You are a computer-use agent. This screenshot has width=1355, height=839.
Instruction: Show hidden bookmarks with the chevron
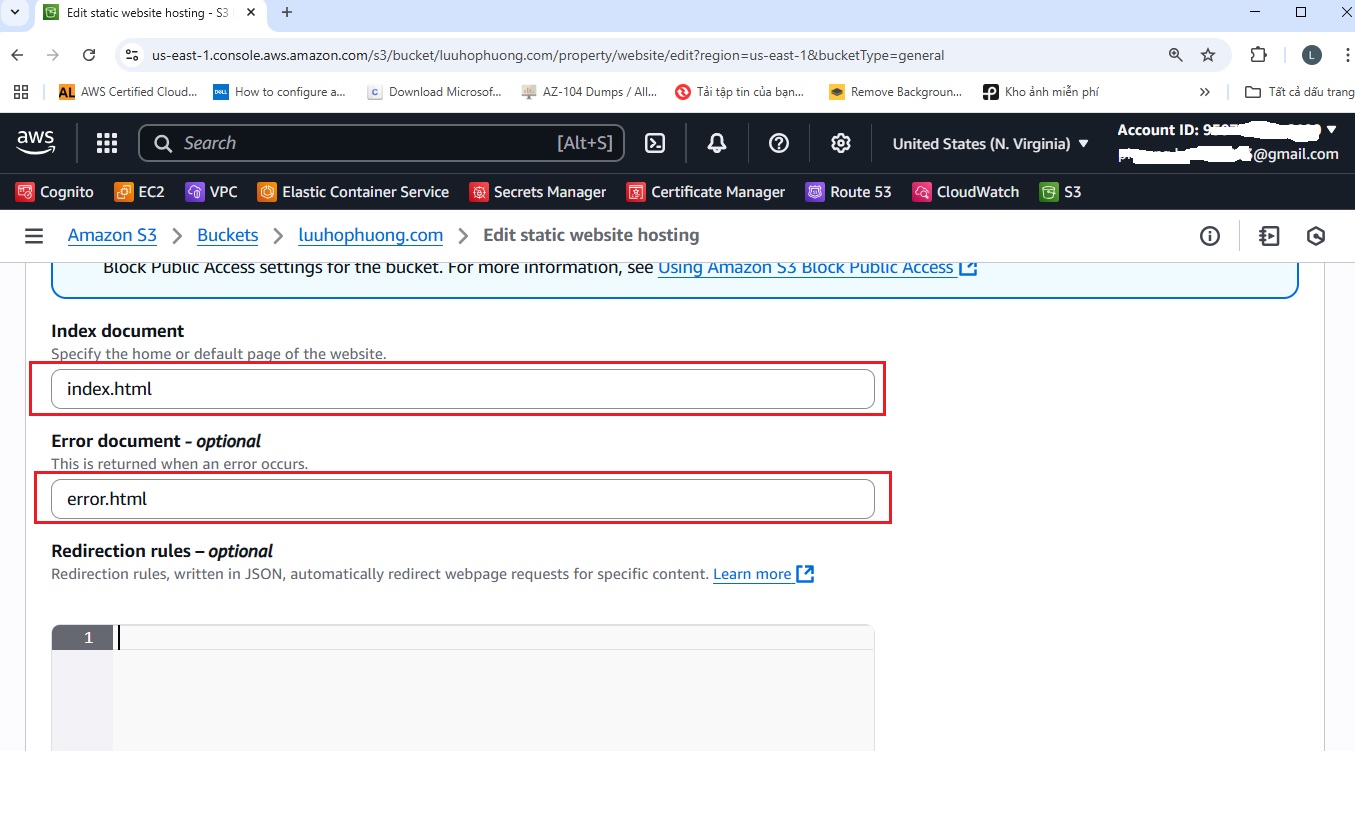[1205, 92]
